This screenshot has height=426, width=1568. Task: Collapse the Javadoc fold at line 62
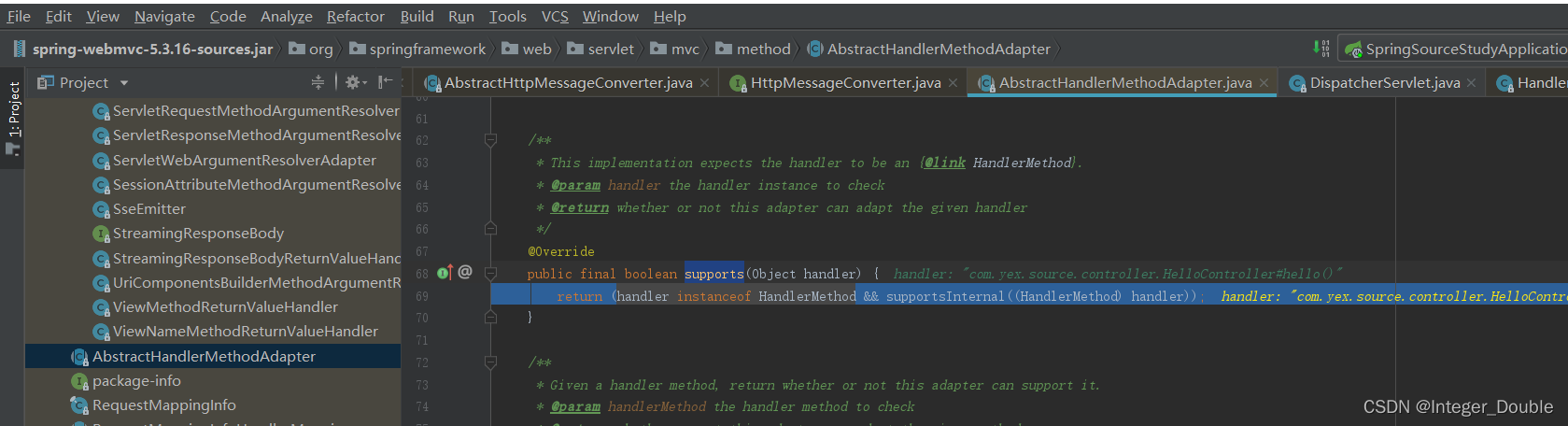[490, 140]
